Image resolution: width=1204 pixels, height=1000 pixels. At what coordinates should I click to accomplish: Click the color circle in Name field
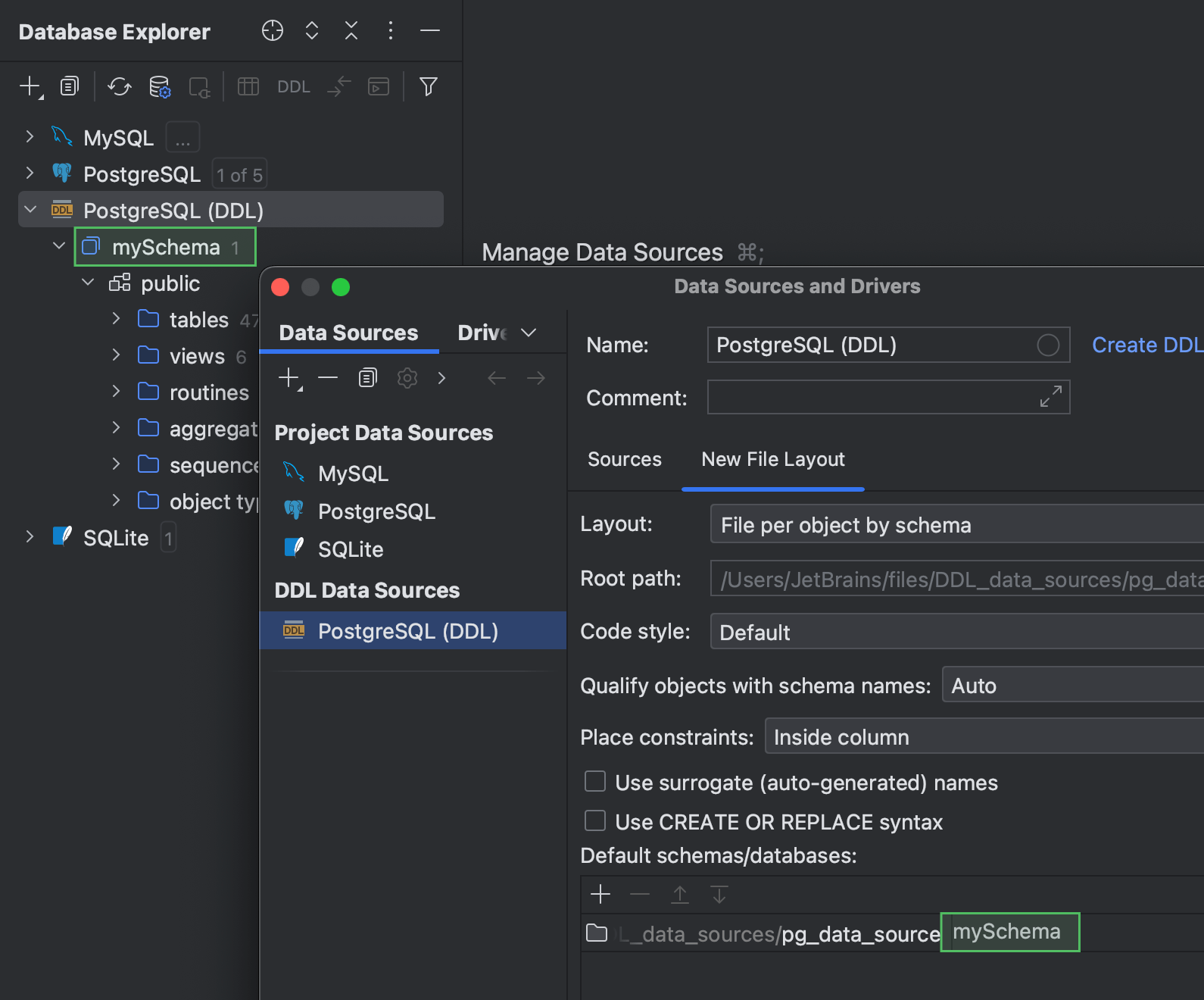click(1048, 345)
